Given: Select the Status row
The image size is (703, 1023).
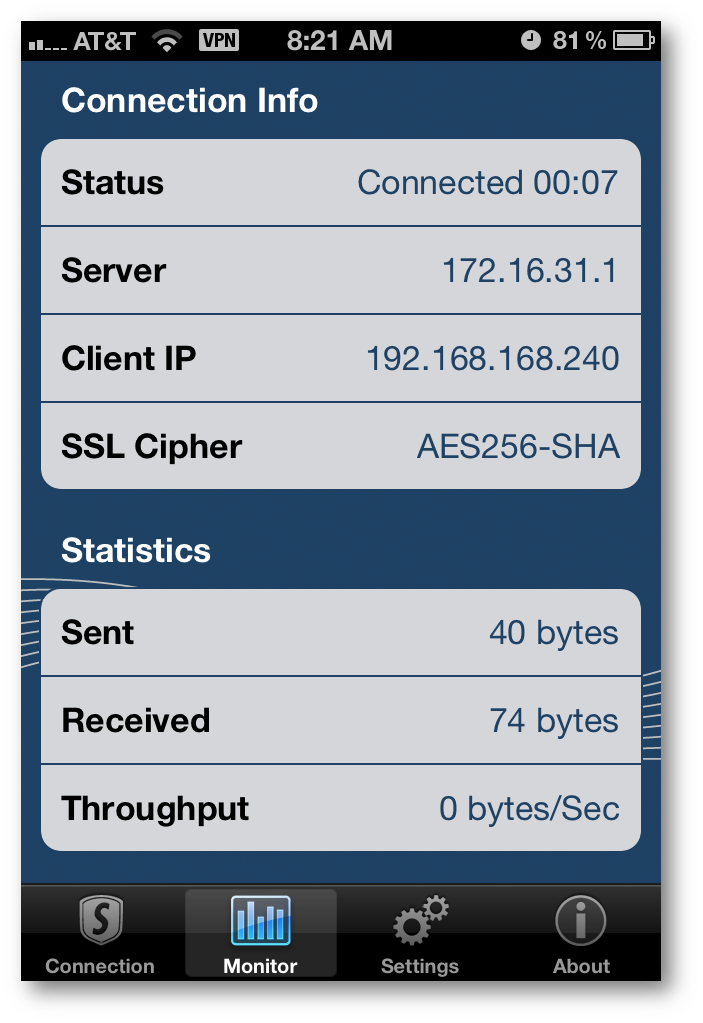Looking at the screenshot, I should tap(340, 183).
